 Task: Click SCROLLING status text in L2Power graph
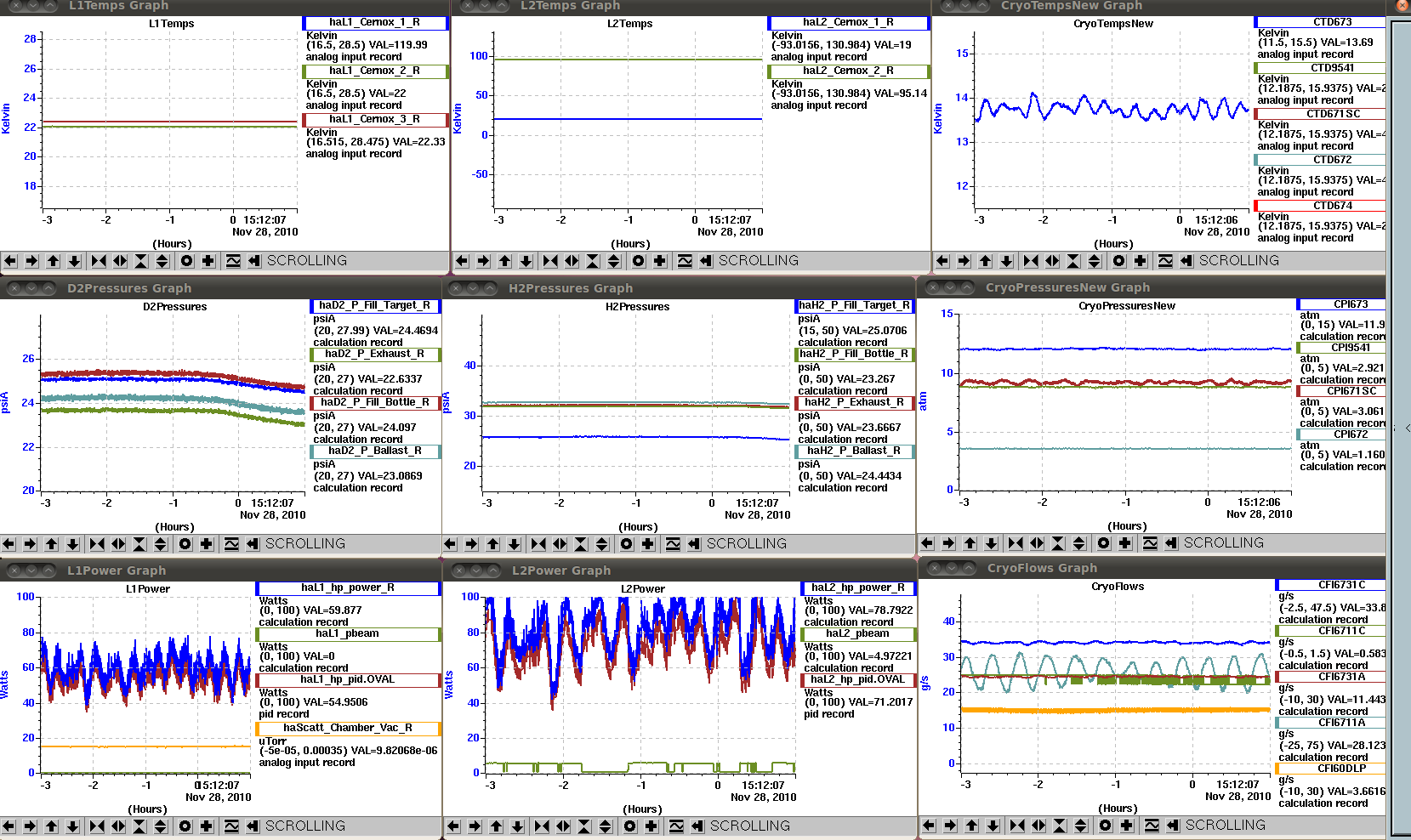[x=750, y=826]
